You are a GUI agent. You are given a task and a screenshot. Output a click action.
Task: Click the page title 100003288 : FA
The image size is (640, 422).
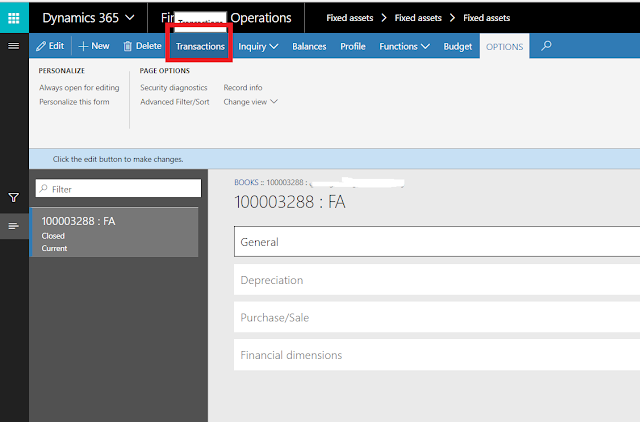point(290,202)
